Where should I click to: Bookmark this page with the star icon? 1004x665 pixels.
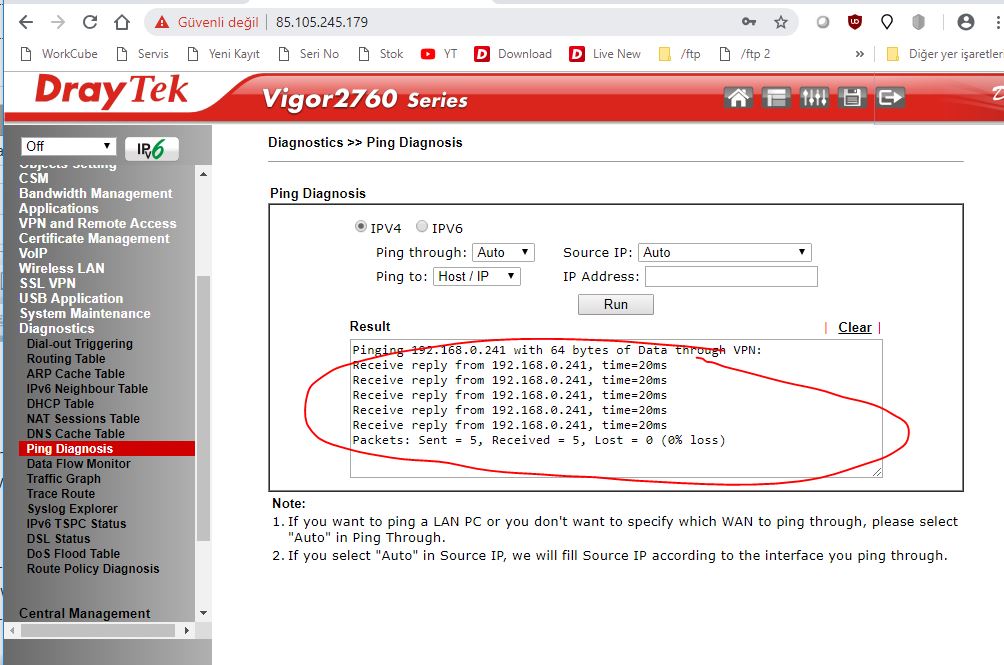(x=781, y=22)
